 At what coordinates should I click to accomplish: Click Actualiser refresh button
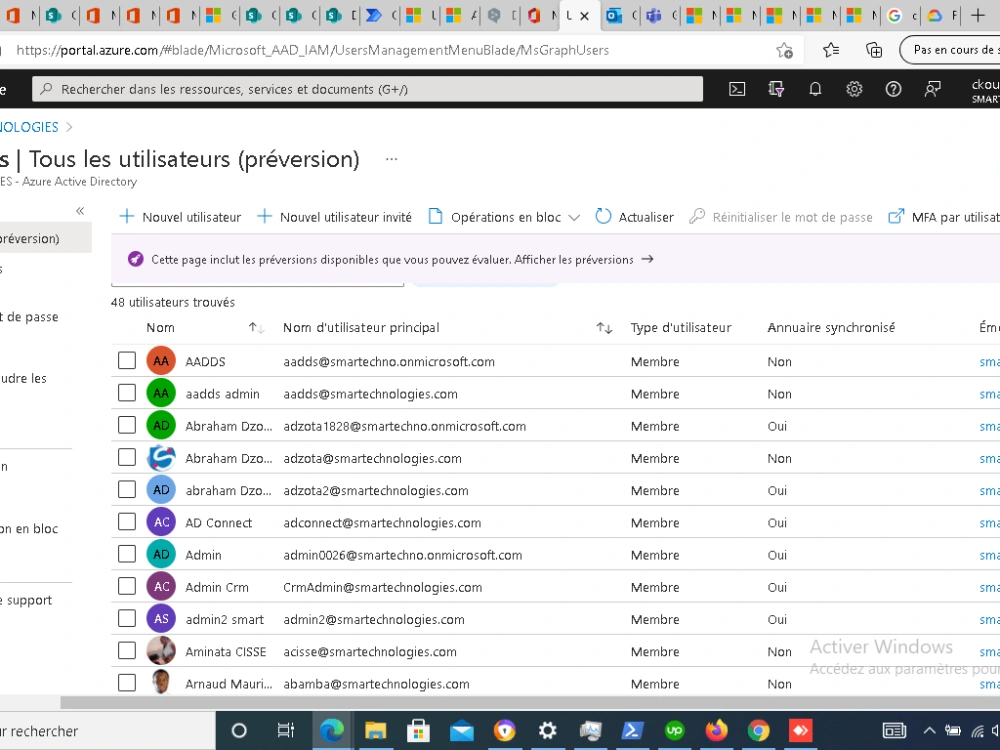pyautogui.click(x=635, y=217)
